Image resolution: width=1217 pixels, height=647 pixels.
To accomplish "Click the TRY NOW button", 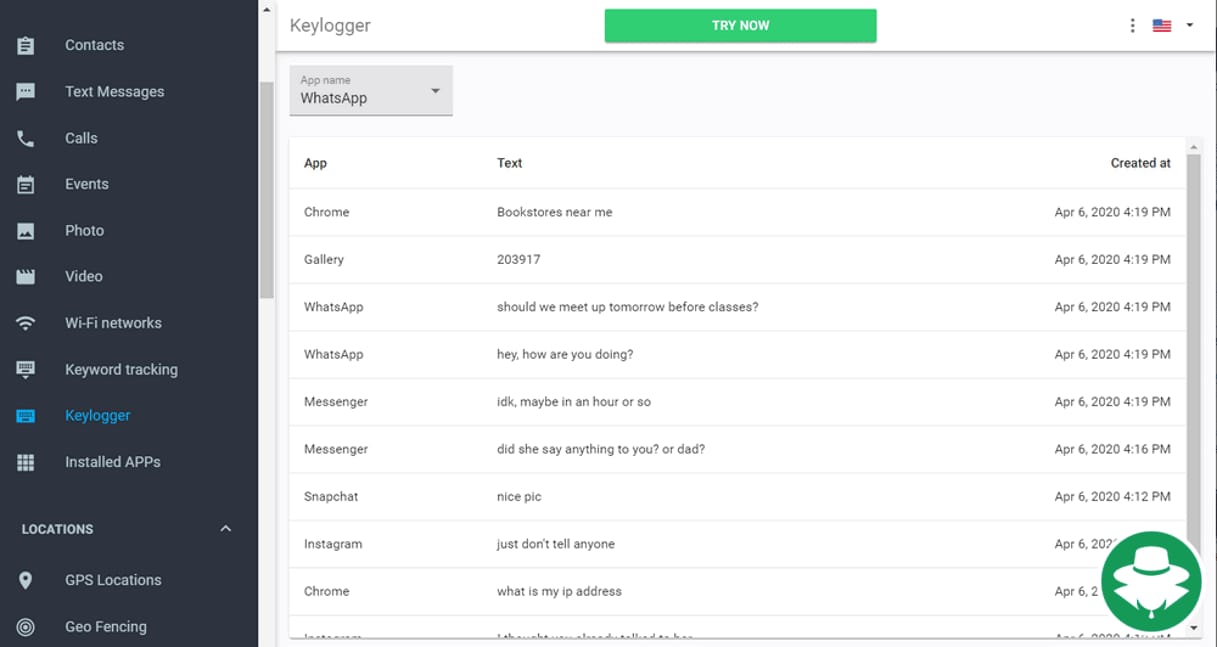I will coord(740,25).
